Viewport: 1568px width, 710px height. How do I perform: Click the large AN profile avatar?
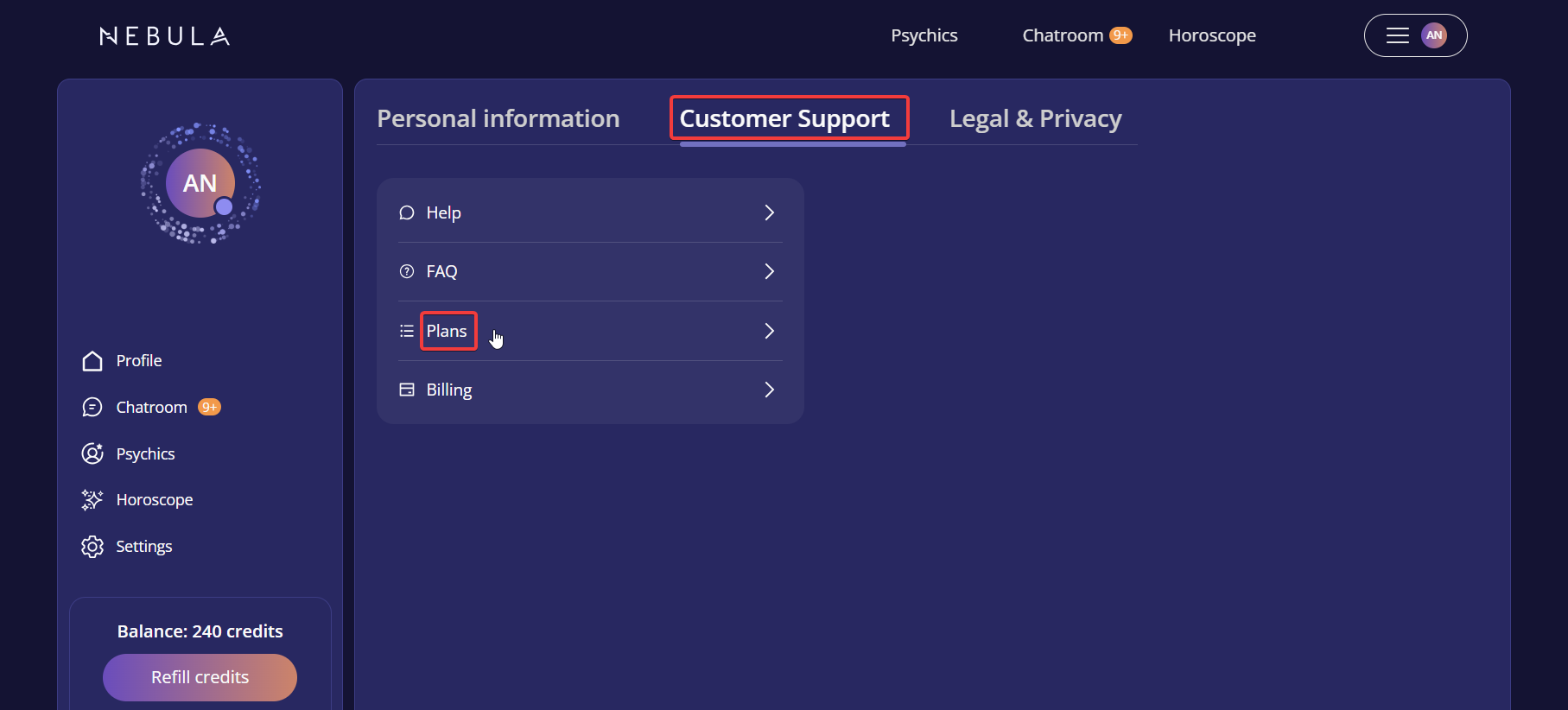[200, 183]
